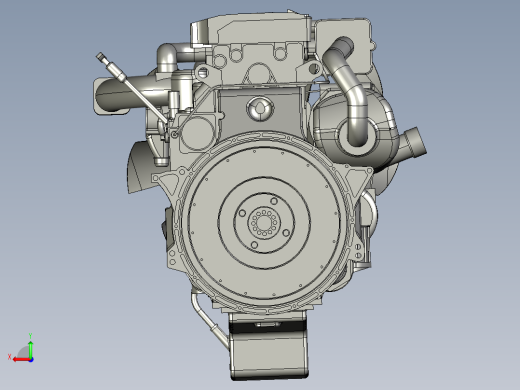520x390 pixels.
Task: Select the curved turbo intake pipe at right
Action: (348, 92)
